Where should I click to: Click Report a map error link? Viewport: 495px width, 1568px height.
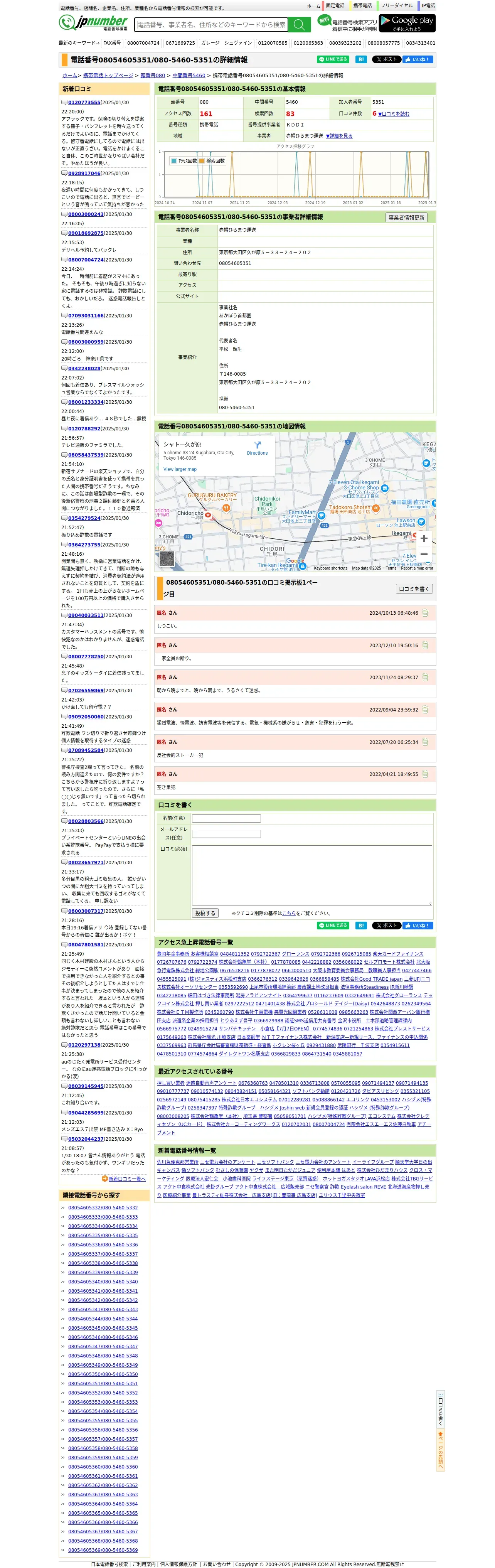[417, 568]
